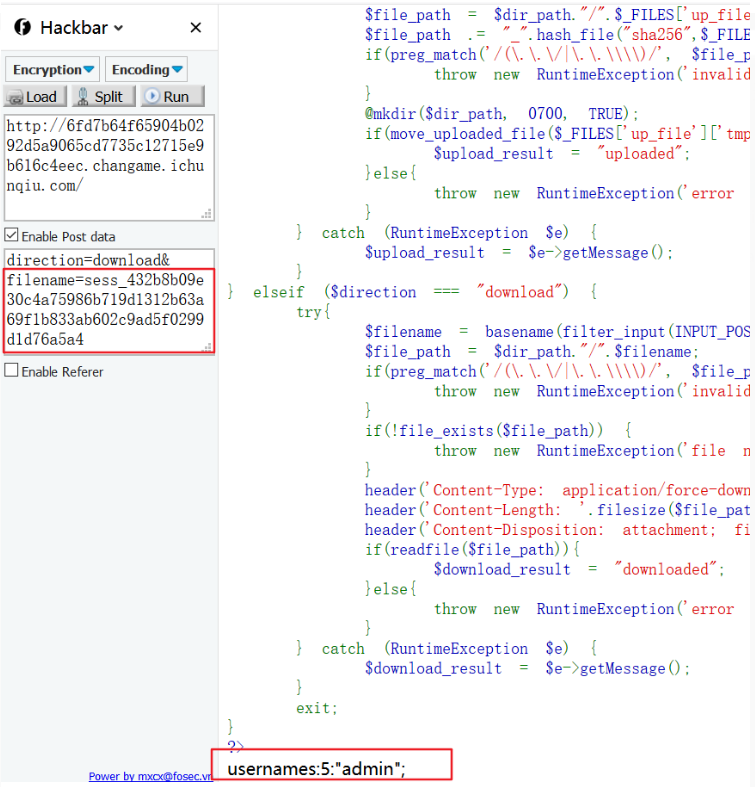The width and height of the screenshot is (755, 787).
Task: Click the Run play icon
Action: click(x=152, y=97)
